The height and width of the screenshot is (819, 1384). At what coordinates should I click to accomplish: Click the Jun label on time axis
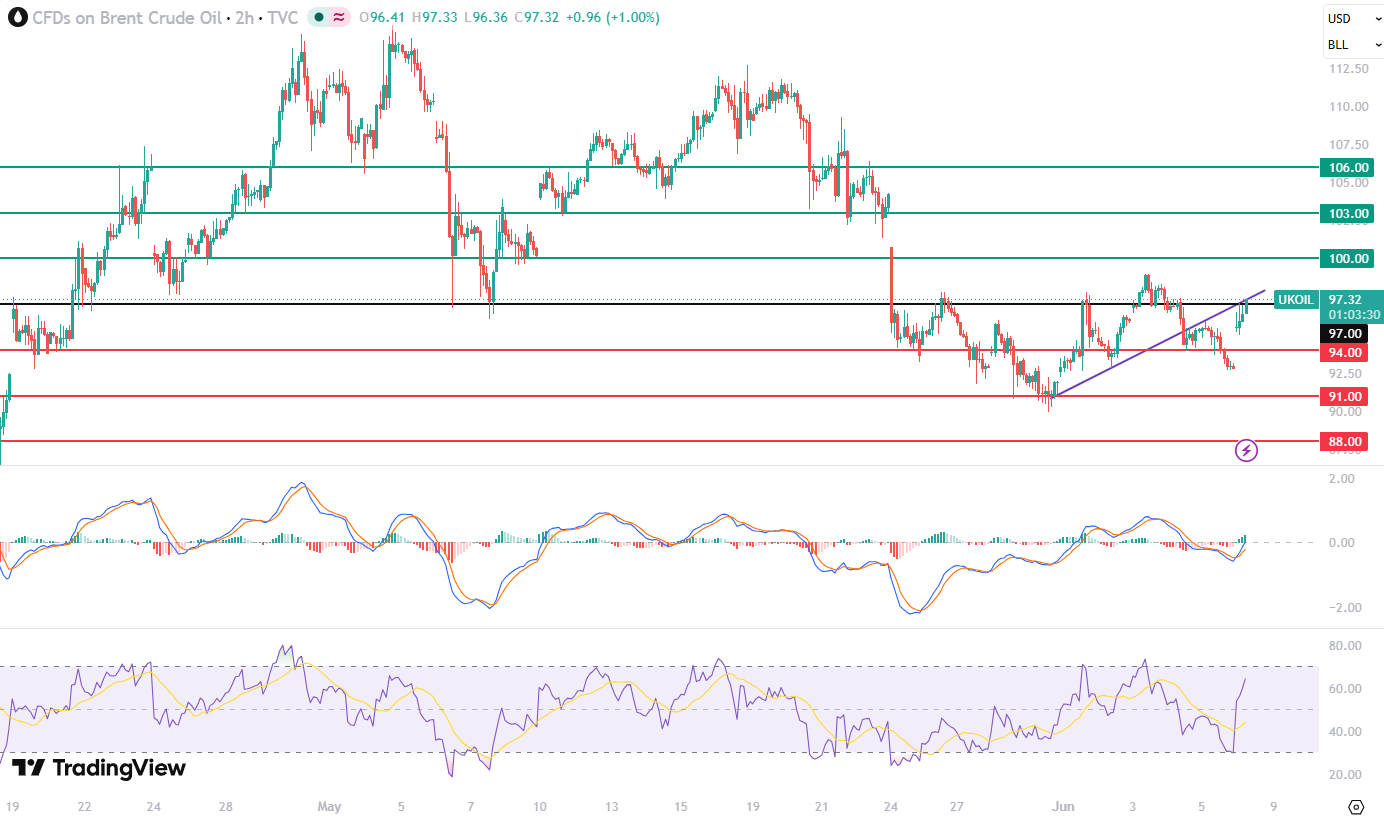(x=1061, y=806)
